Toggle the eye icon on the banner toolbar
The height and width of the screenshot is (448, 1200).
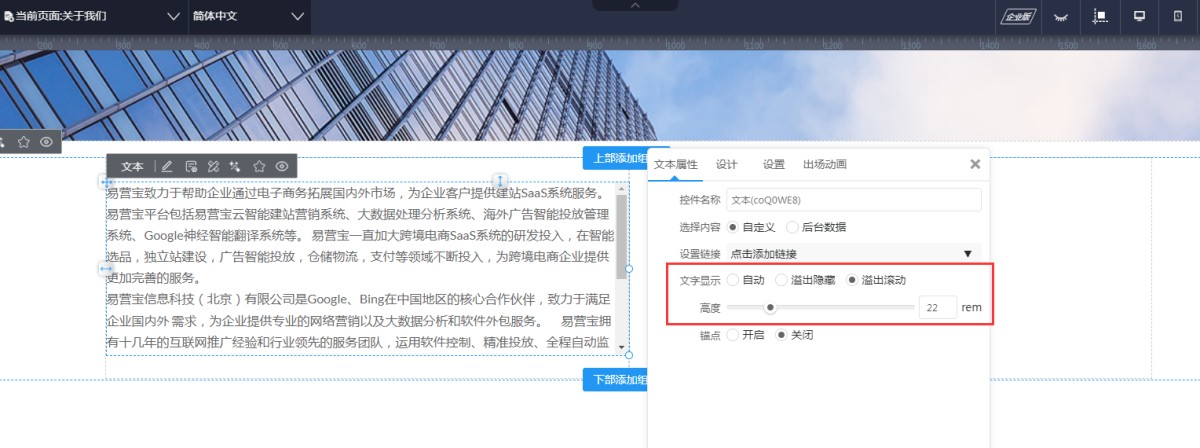(x=46, y=142)
